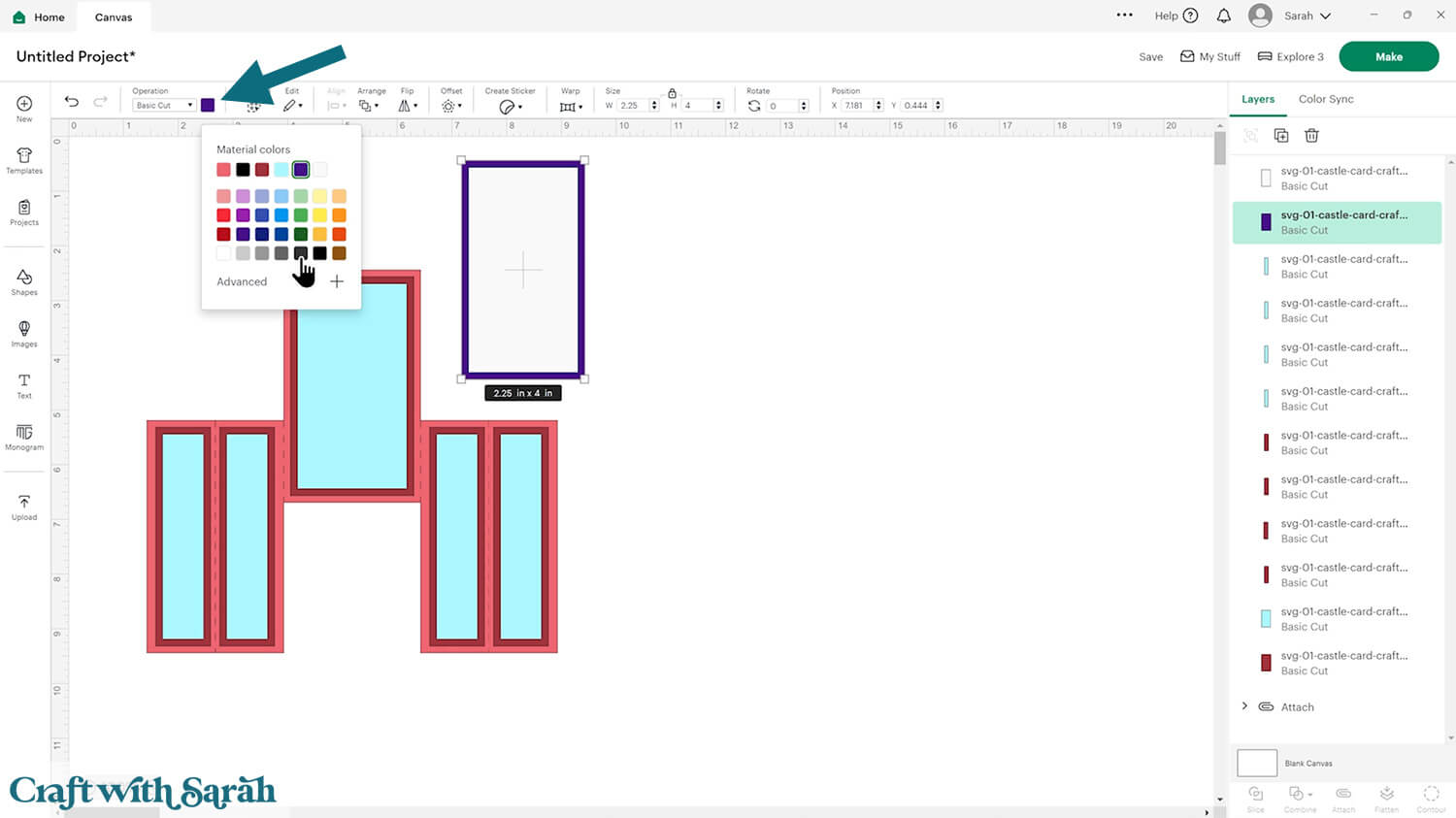The height and width of the screenshot is (818, 1456).
Task: Switch to the Home tab
Action: (x=39, y=17)
